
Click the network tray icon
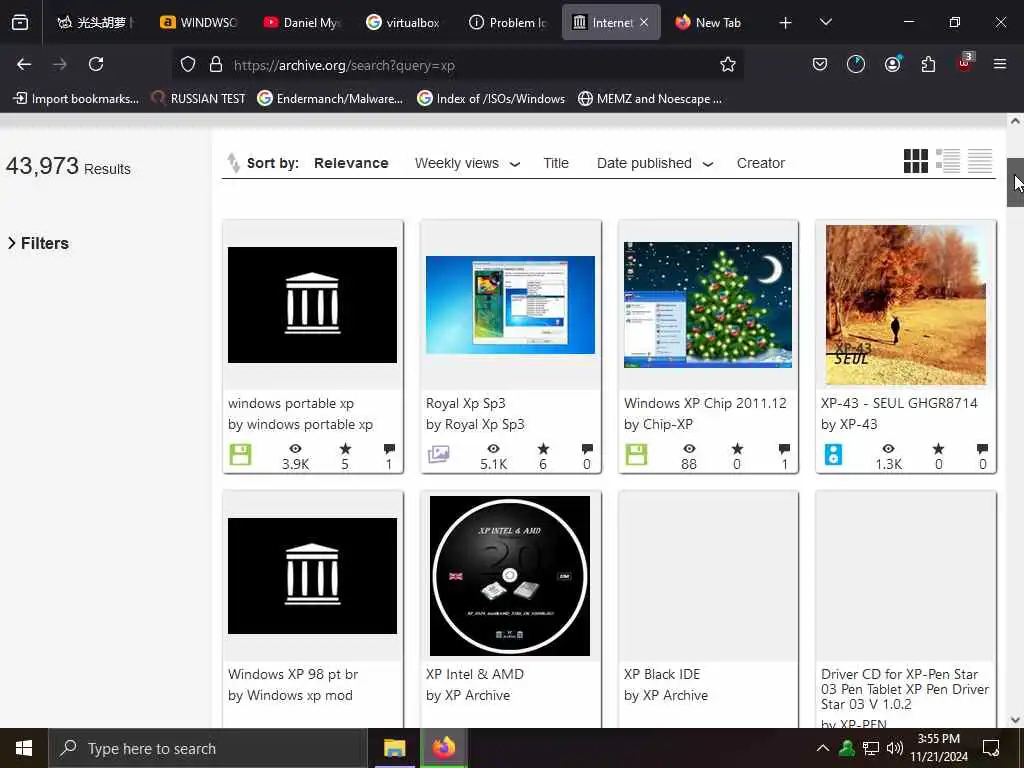[871, 748]
